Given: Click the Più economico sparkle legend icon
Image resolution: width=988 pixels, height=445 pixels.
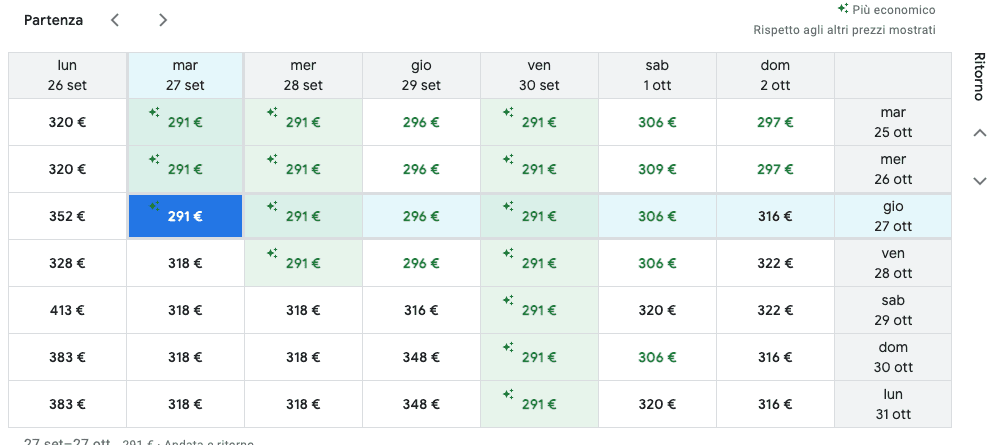Looking at the screenshot, I should (842, 9).
